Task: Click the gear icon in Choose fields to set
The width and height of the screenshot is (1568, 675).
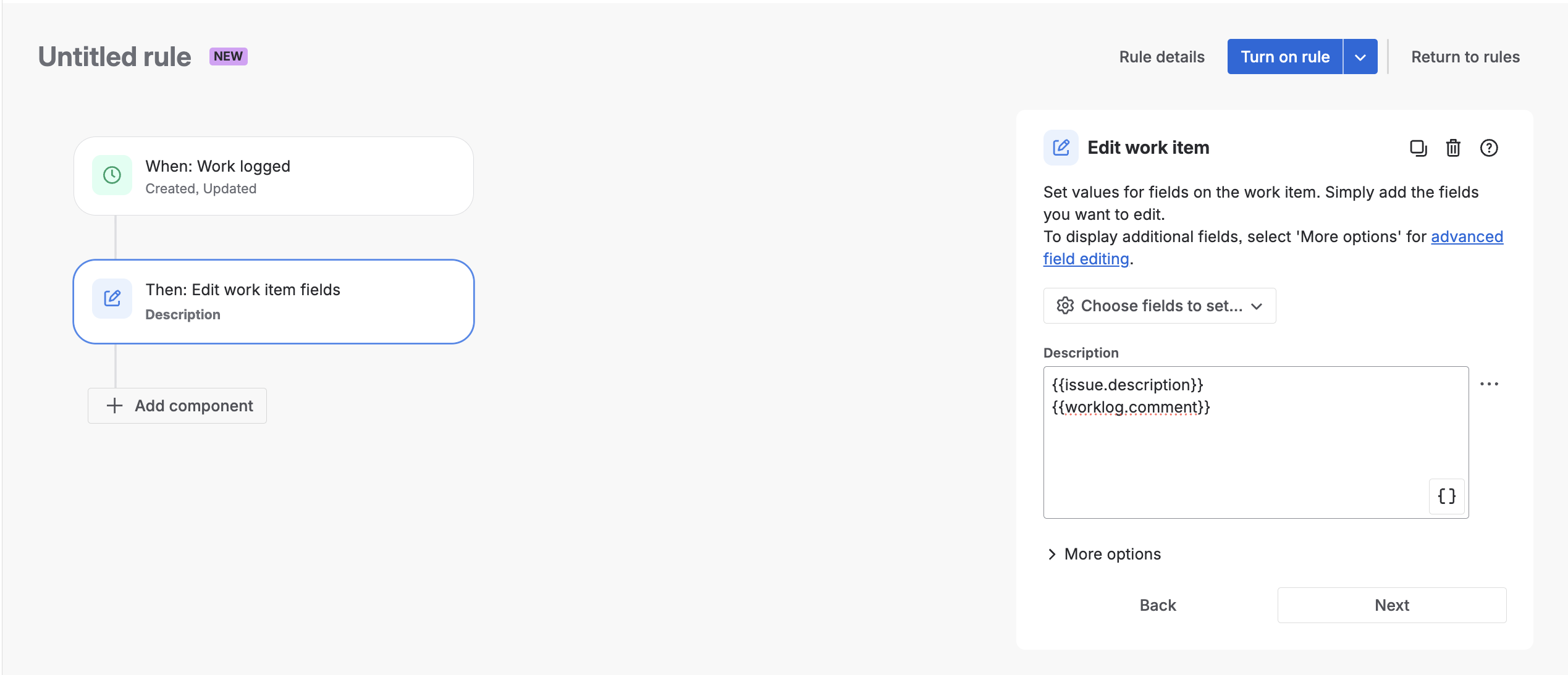Action: [x=1065, y=305]
